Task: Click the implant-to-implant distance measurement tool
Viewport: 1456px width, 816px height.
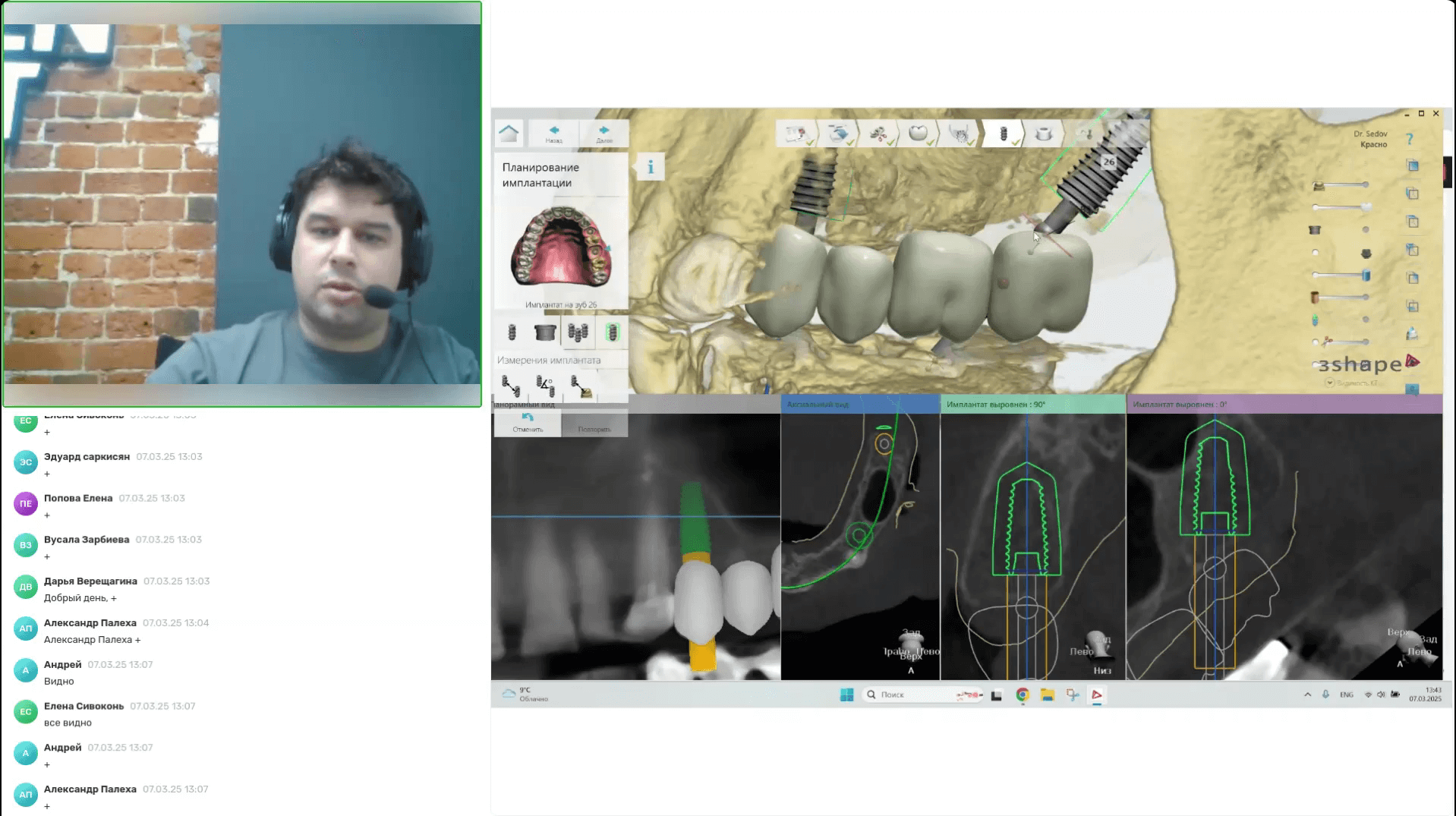Action: (511, 386)
